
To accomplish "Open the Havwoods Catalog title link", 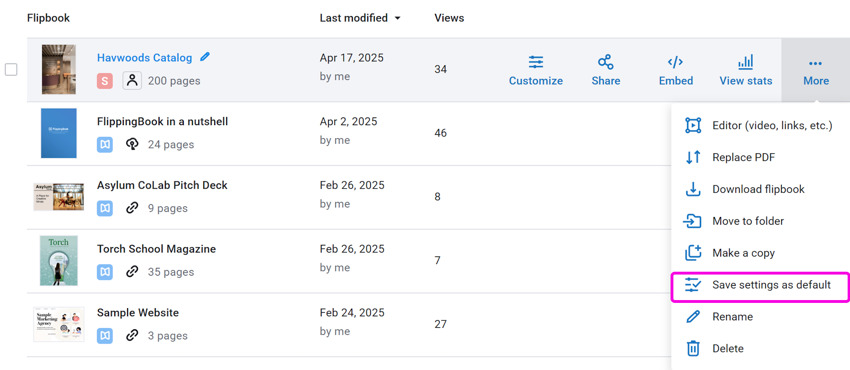I will (144, 57).
